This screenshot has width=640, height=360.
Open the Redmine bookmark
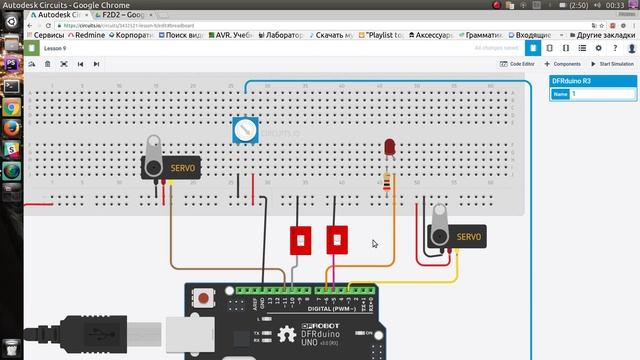click(86, 35)
